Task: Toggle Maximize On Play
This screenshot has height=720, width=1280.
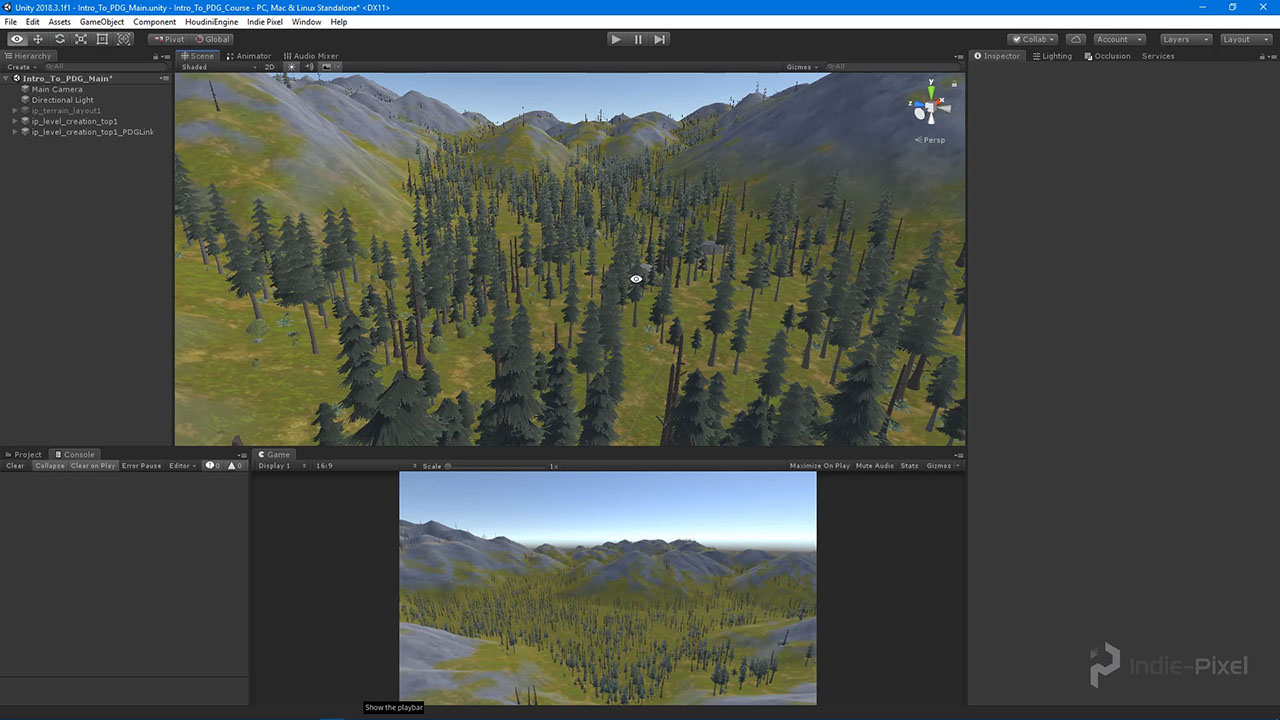Action: [x=820, y=466]
